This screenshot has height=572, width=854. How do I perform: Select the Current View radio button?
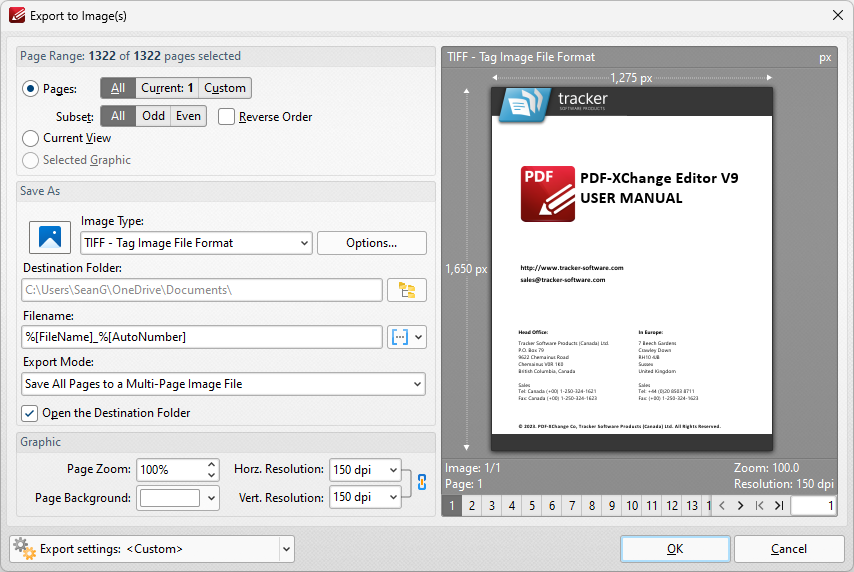pyautogui.click(x=30, y=138)
